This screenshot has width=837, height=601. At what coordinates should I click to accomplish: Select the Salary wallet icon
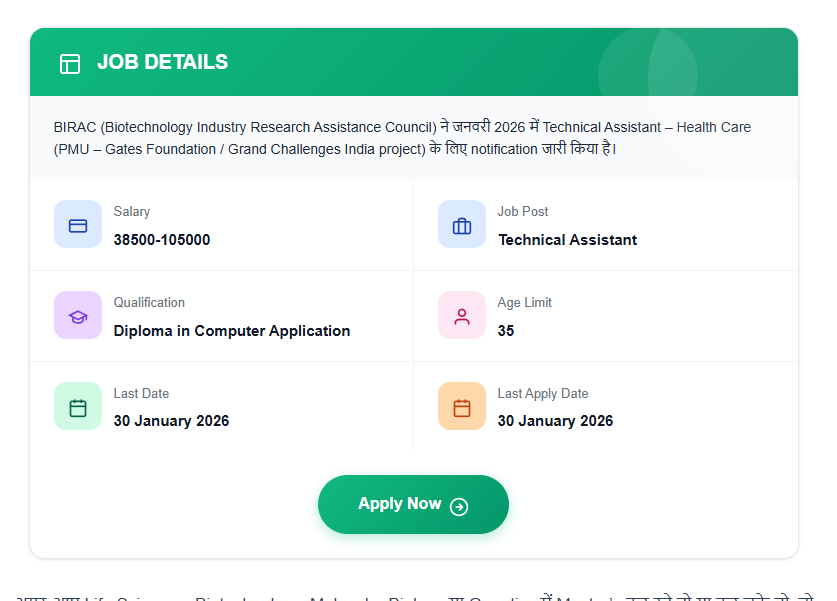78,224
